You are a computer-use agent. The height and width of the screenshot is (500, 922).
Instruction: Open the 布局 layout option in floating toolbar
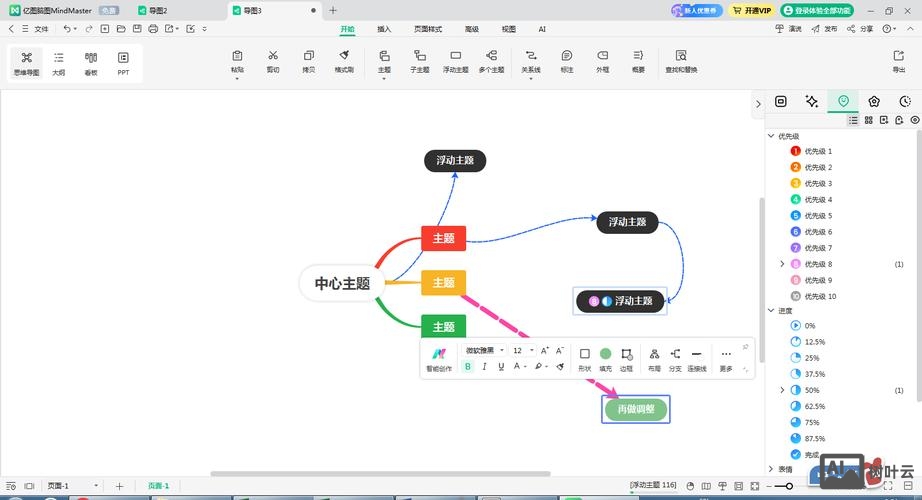pos(654,358)
